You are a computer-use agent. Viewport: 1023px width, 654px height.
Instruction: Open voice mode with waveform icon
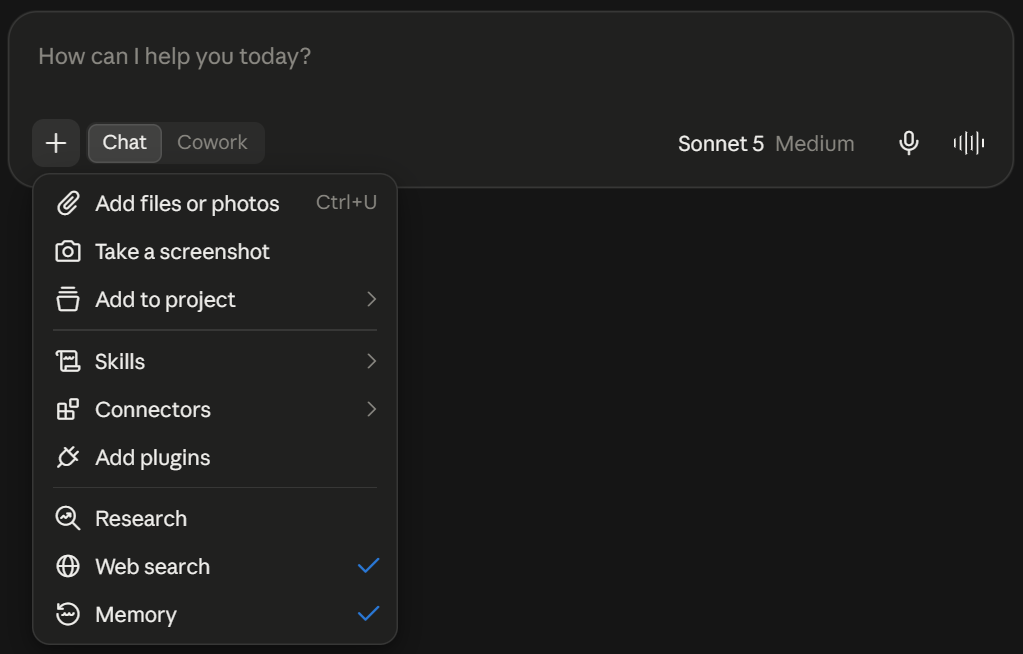[969, 143]
